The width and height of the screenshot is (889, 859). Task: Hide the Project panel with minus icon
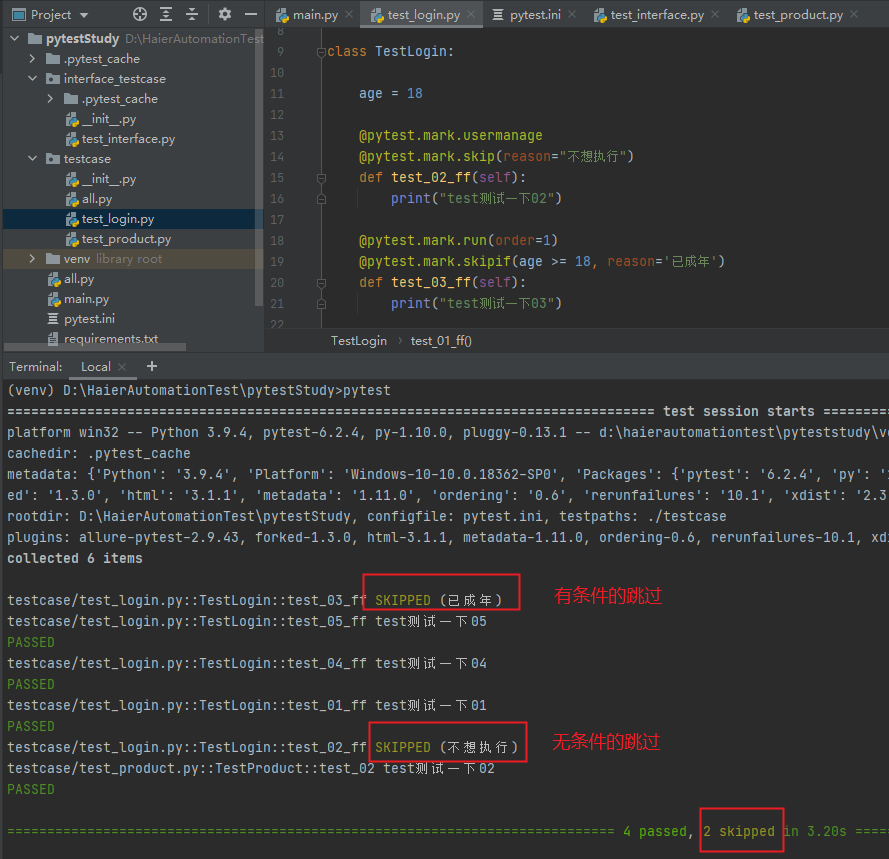pos(251,14)
